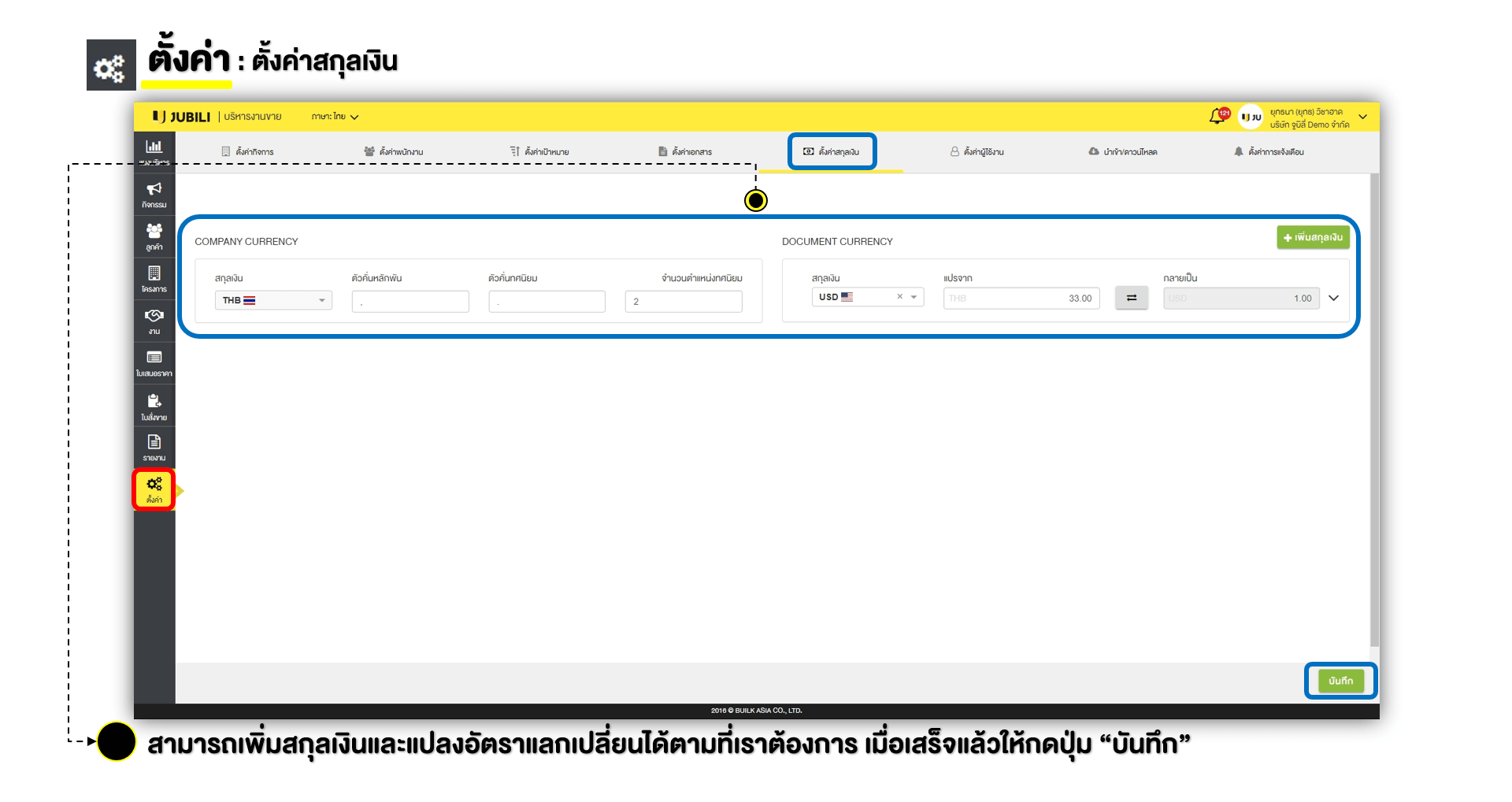Expand the chevron beside the กลายเป็น field

pyautogui.click(x=1333, y=298)
